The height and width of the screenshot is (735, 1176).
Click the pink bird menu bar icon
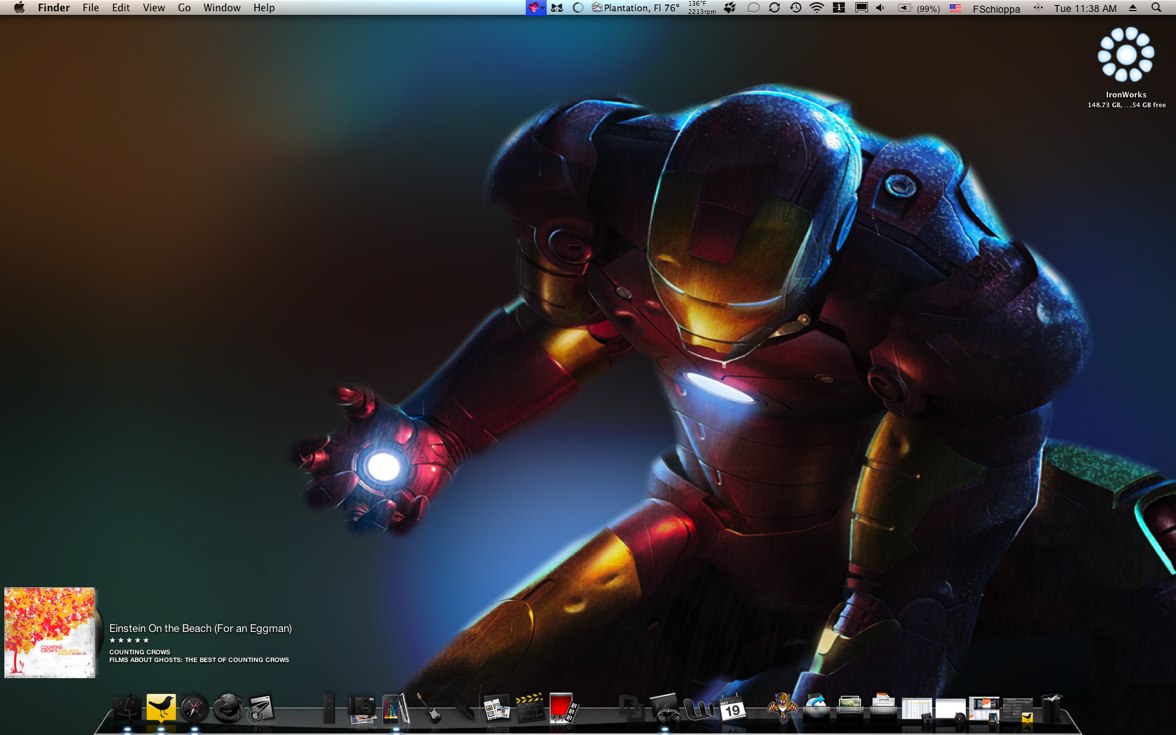536,8
